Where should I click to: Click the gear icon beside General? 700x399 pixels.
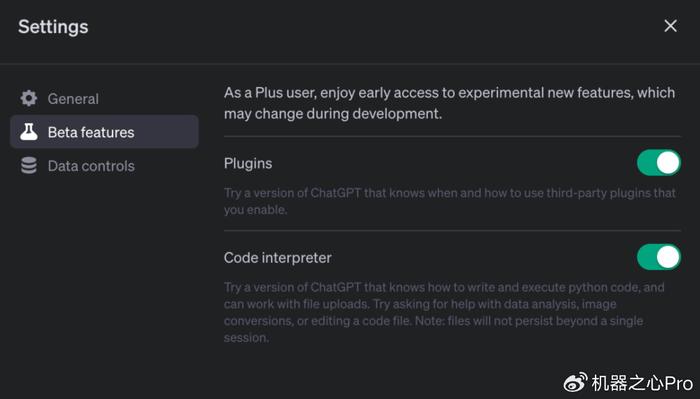pyautogui.click(x=29, y=98)
